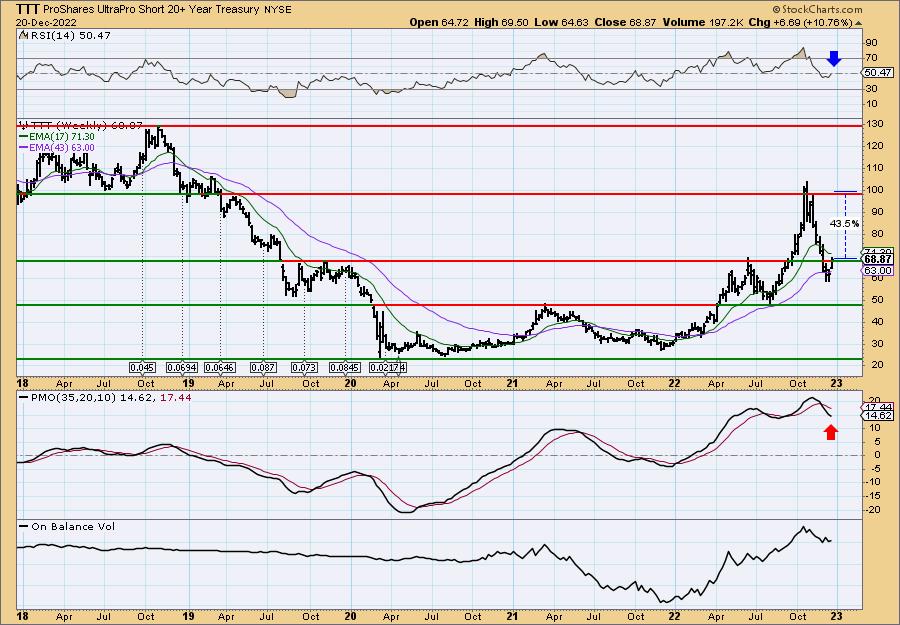Click the -20 PMO axis label
The height and width of the screenshot is (625, 900).
click(x=872, y=510)
